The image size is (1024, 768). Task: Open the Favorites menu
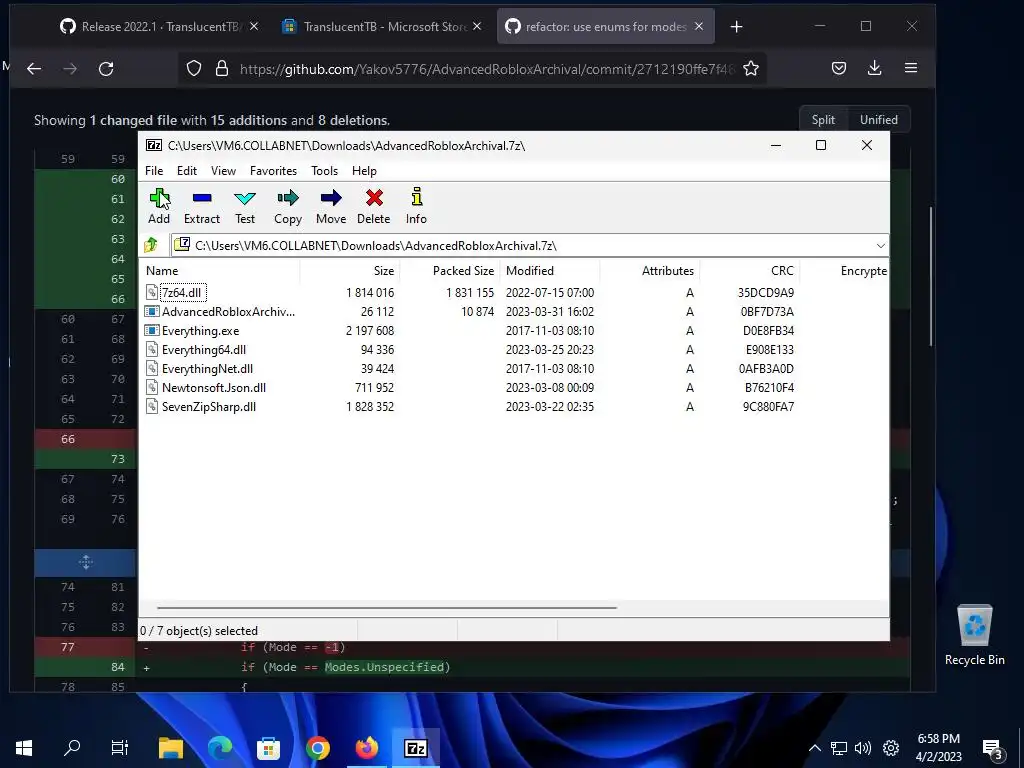click(x=273, y=170)
